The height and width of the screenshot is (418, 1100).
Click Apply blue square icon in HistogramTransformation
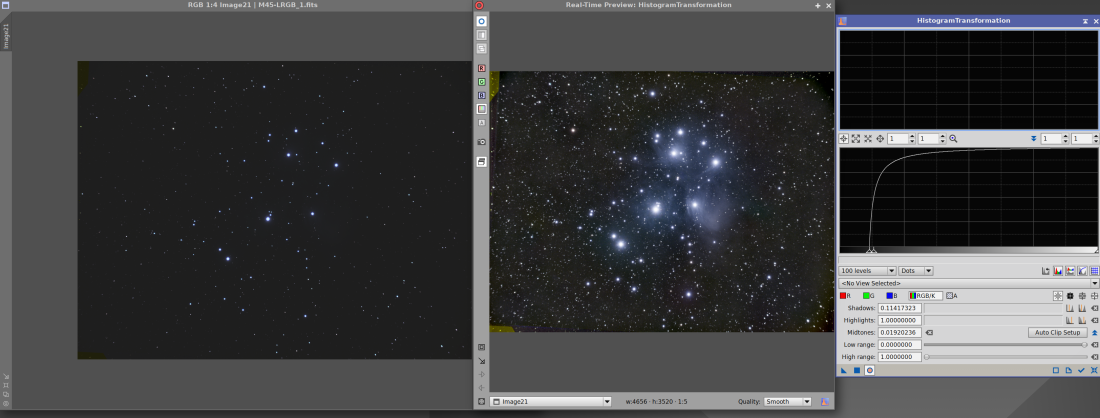click(x=857, y=370)
